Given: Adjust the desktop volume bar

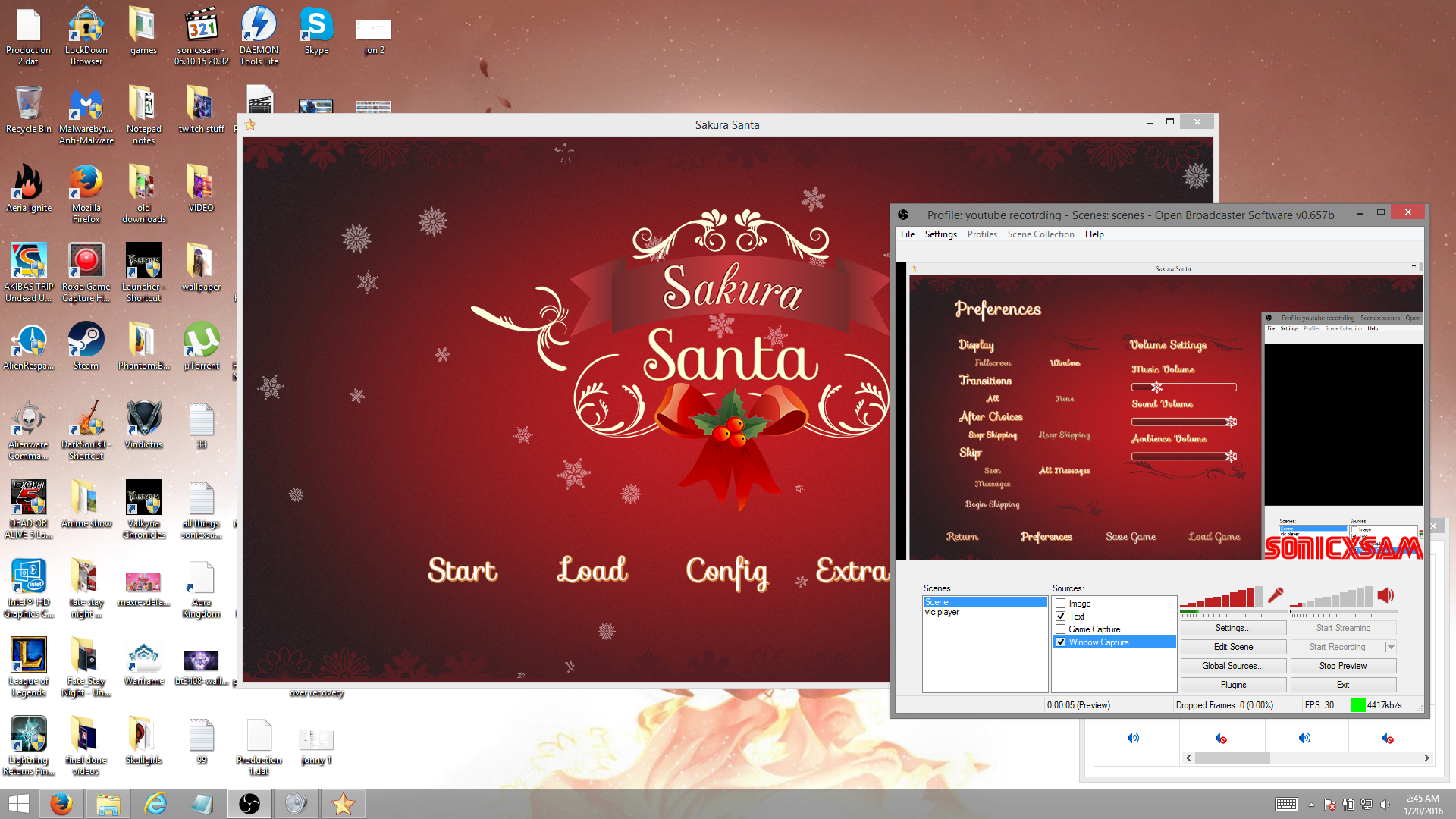Looking at the screenshot, I should [x=1332, y=597].
